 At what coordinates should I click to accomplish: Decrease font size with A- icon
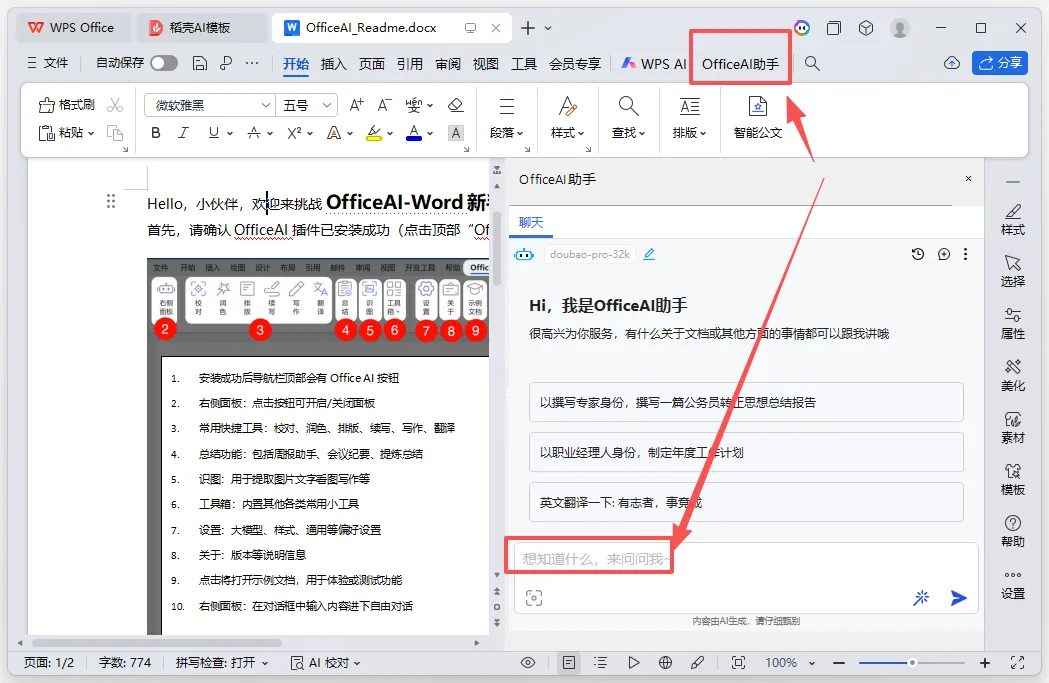coord(384,105)
